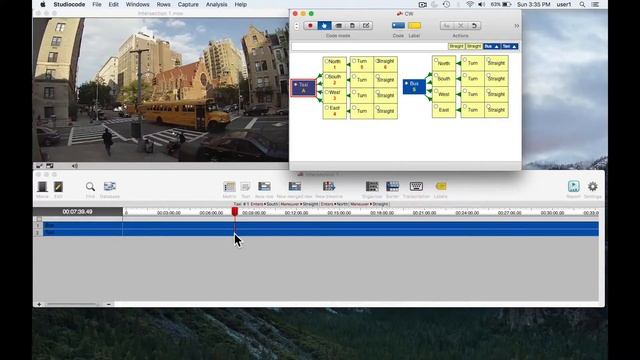Viewport: 640px width, 360px height.
Task: Click the active Bus tag with arrow
Action: (491, 47)
